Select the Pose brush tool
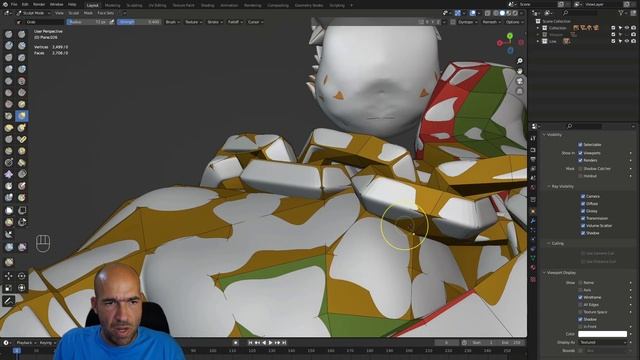The width and height of the screenshot is (640, 360). pyautogui.click(x=22, y=139)
